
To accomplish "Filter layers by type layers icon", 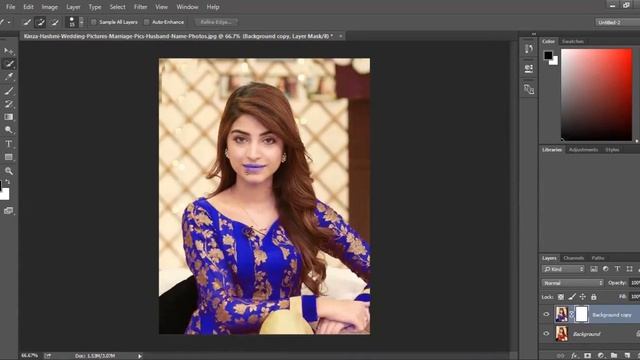I will tap(617, 269).
